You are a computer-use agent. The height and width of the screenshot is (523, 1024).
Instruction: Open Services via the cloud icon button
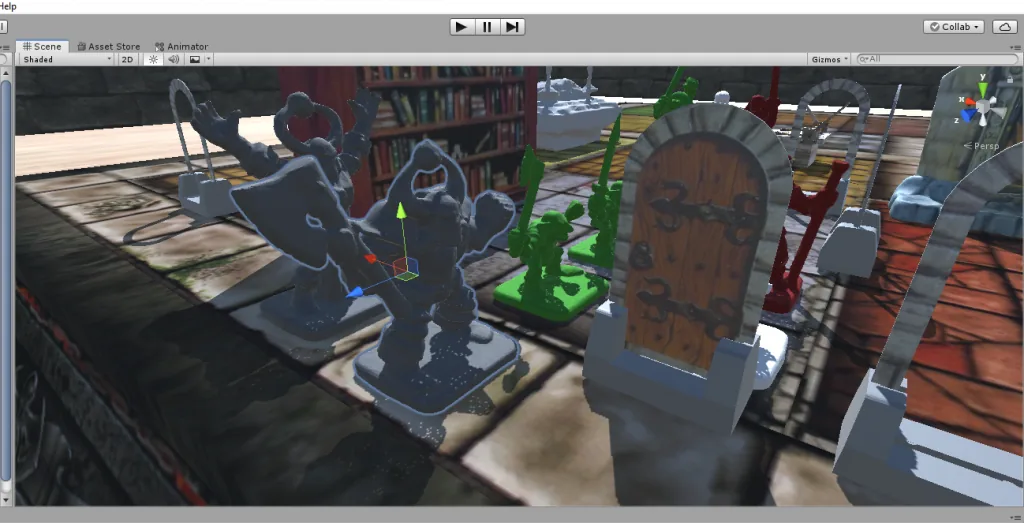tap(1004, 27)
